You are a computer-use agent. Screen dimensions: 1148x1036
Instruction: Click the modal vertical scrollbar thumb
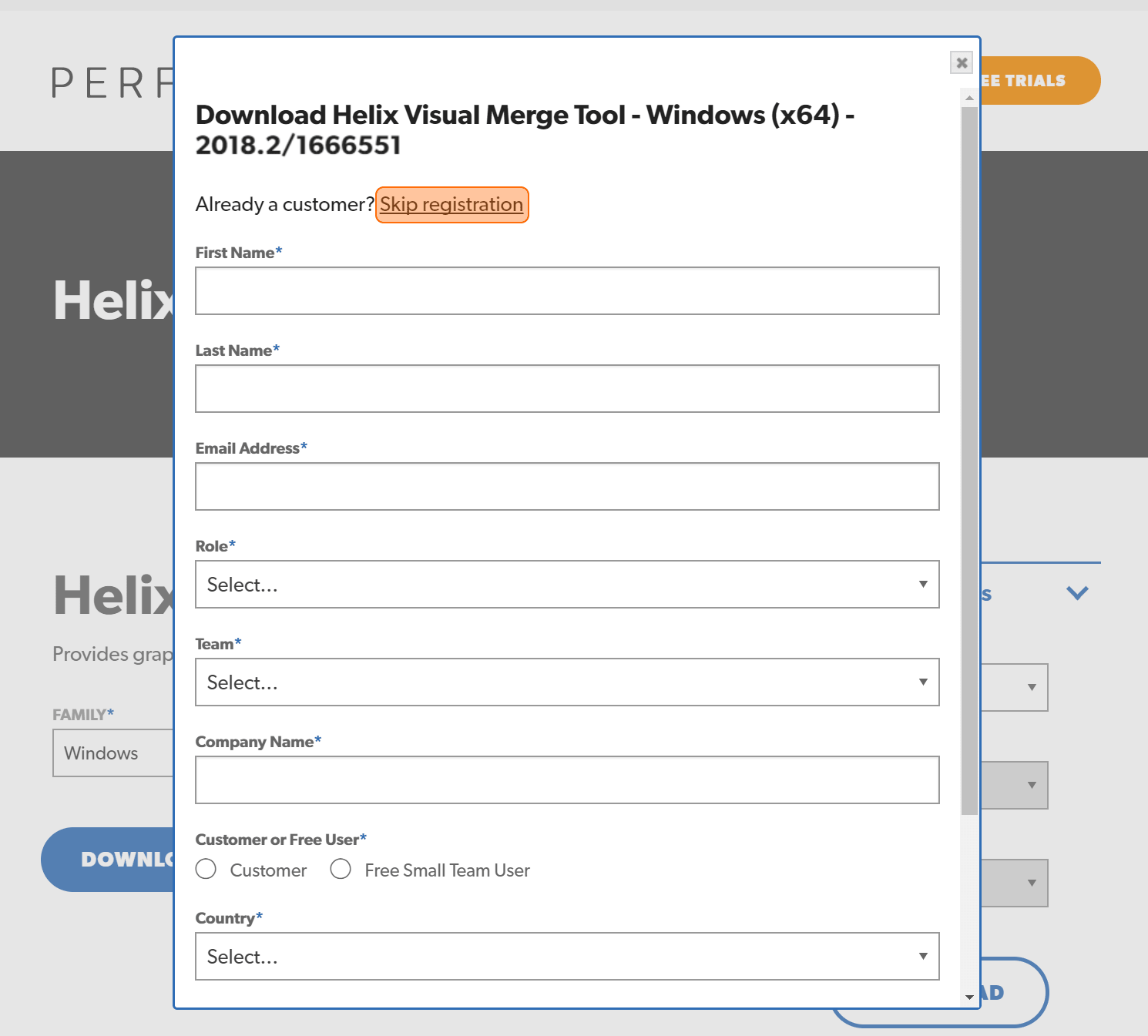click(x=969, y=461)
